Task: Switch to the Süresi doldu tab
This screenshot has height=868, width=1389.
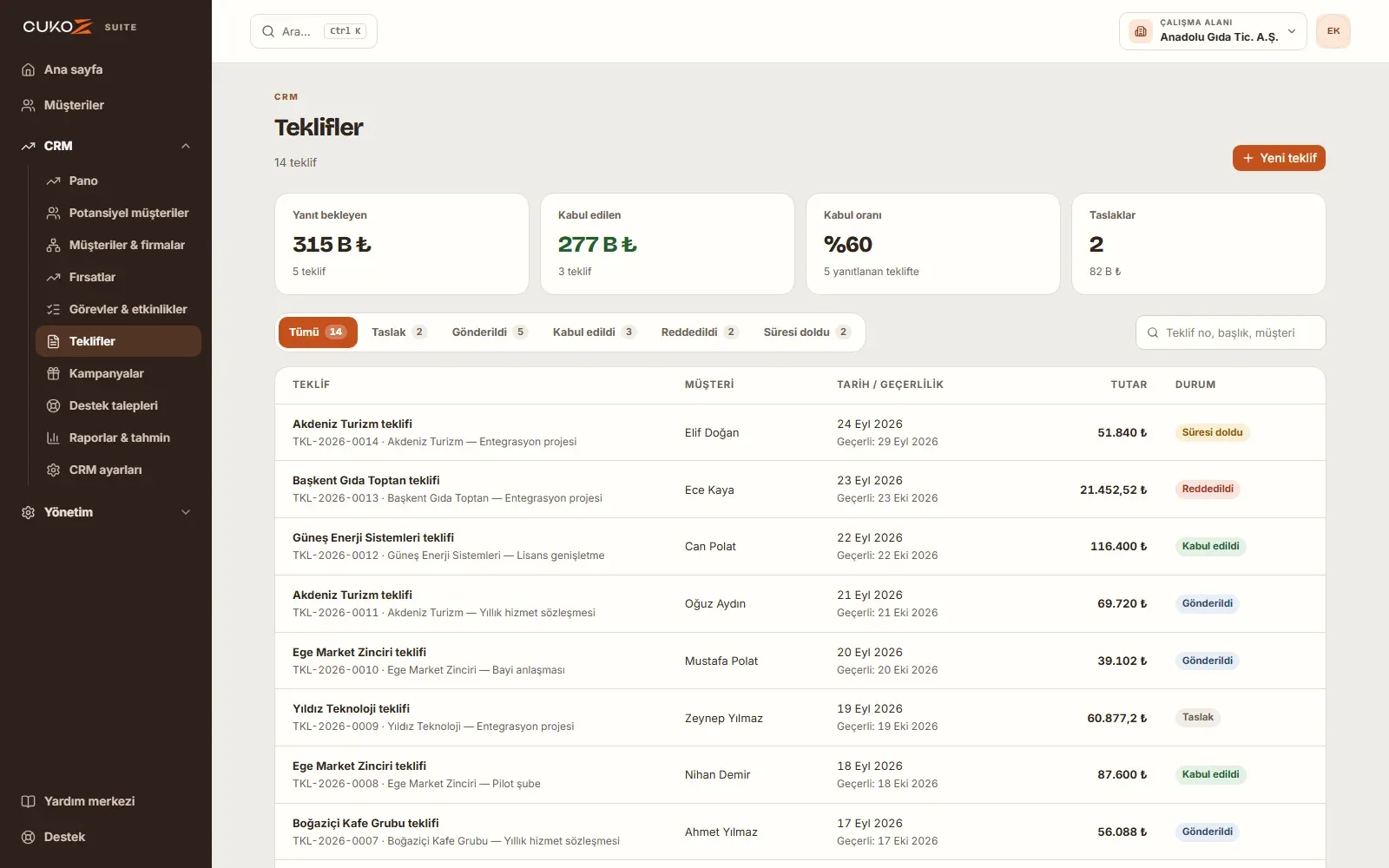Action: click(x=806, y=332)
